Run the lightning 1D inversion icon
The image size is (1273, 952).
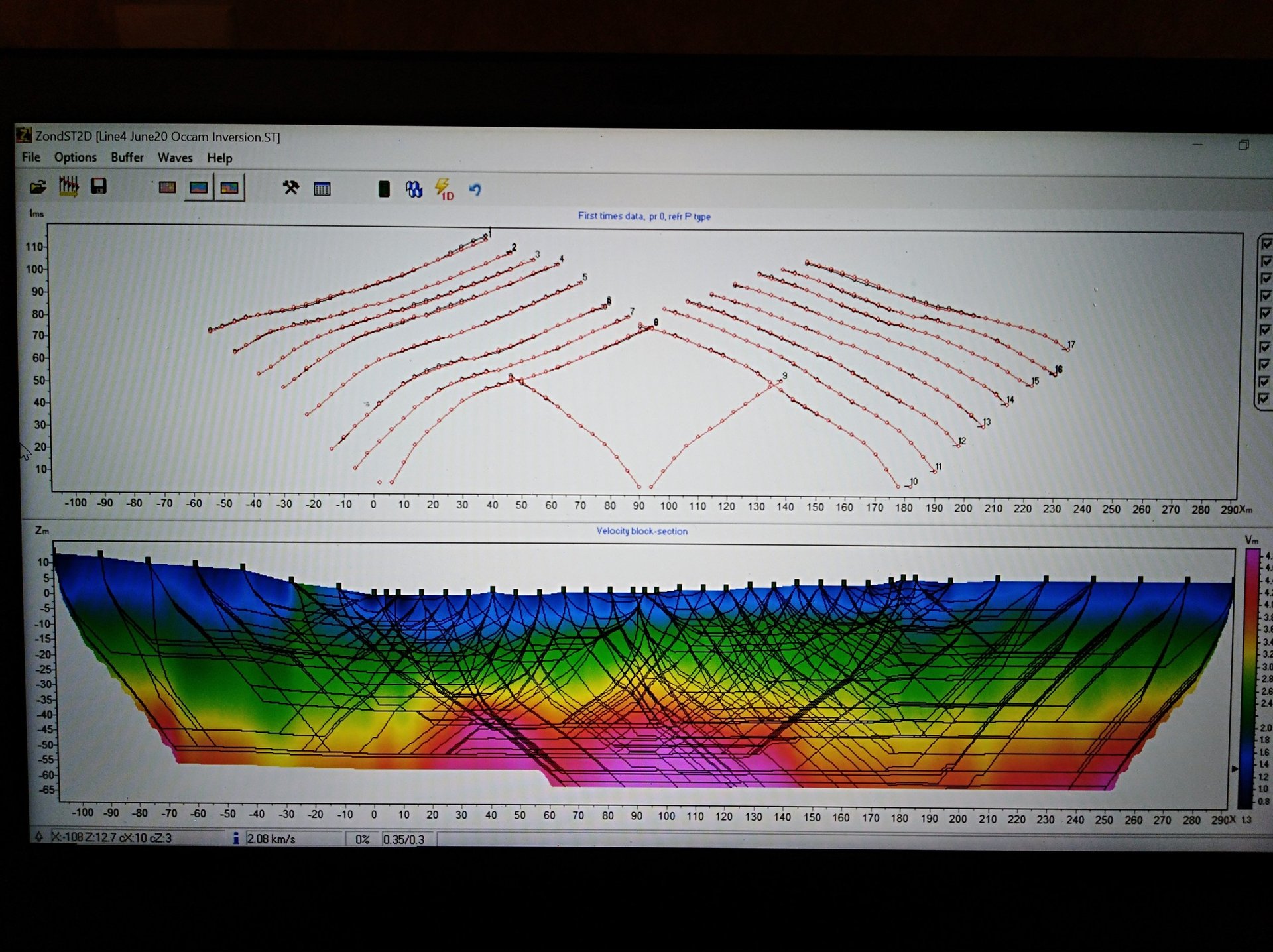click(444, 189)
